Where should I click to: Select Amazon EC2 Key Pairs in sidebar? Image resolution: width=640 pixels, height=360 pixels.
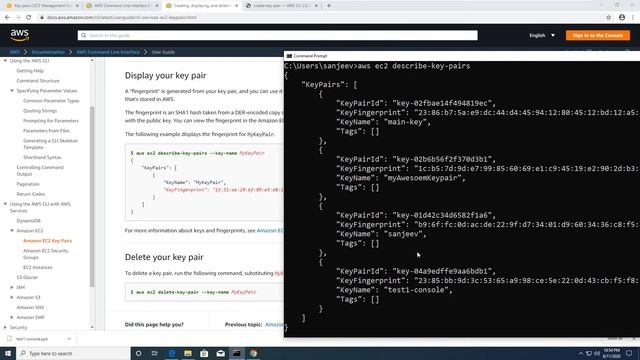47,241
